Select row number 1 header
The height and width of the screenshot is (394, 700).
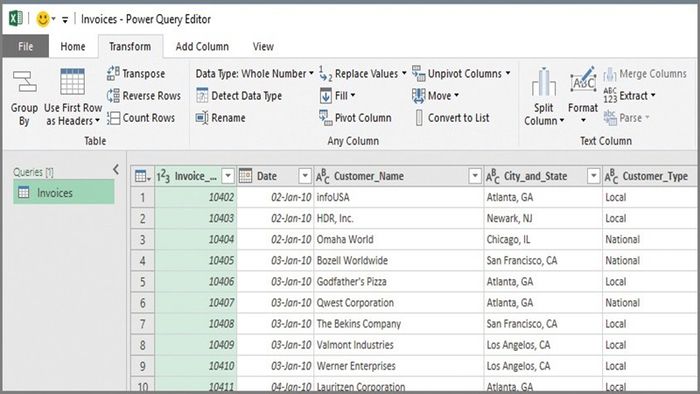tap(142, 197)
